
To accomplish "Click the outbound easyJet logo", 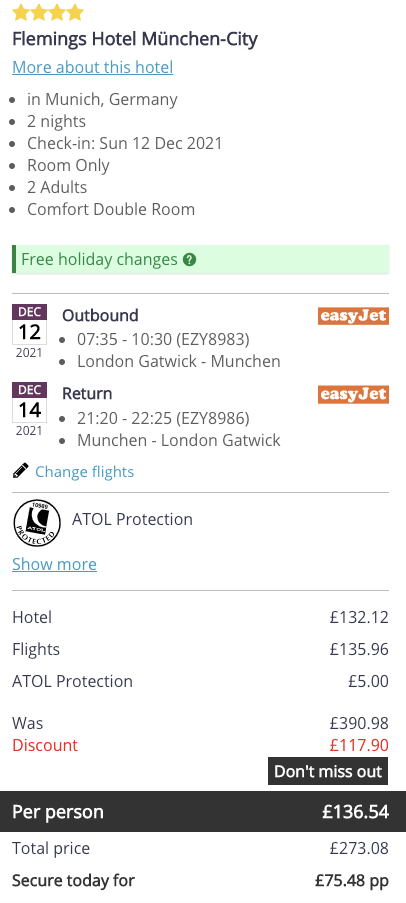I will pyautogui.click(x=353, y=316).
